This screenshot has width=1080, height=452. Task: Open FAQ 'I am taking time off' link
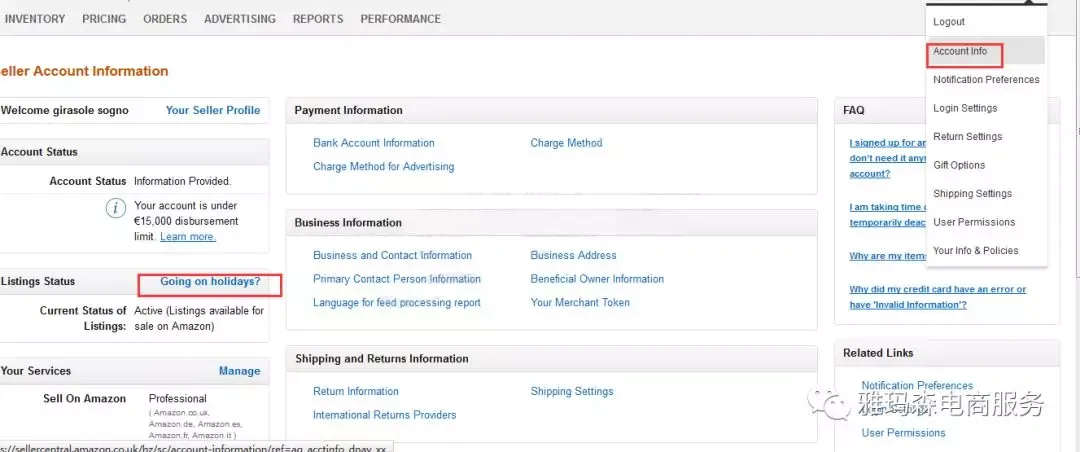[888, 214]
